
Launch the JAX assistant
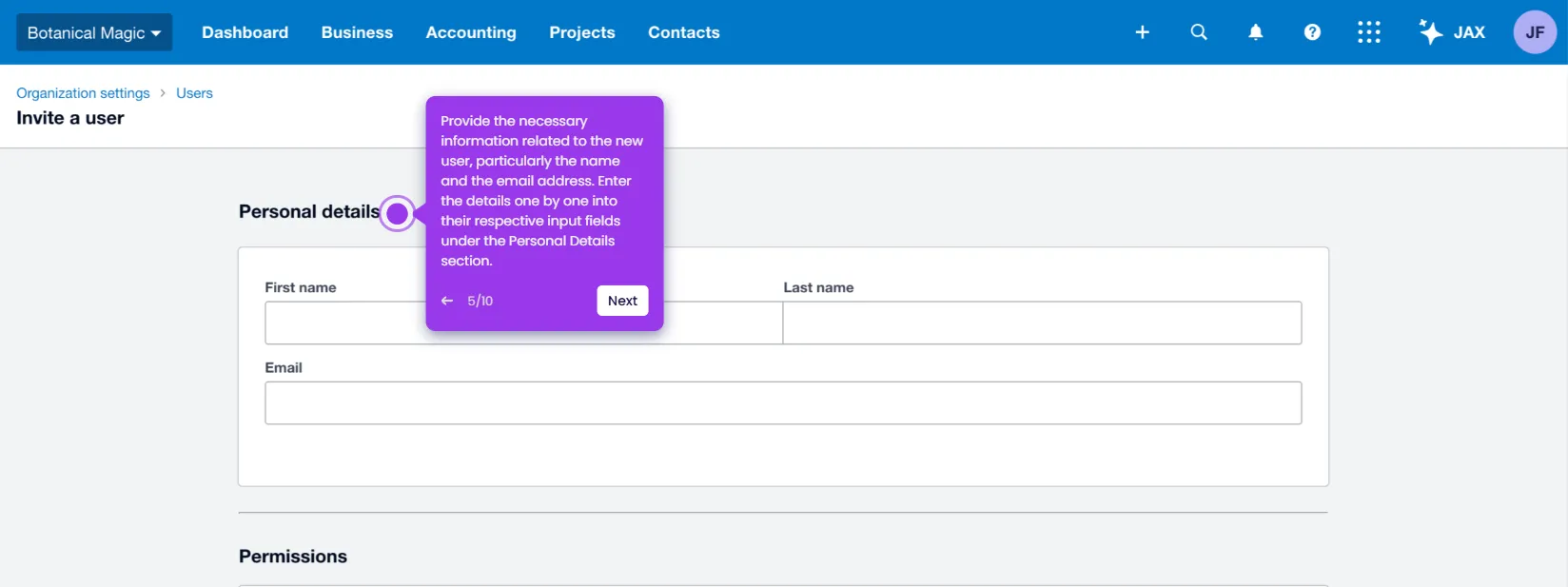coord(1452,32)
